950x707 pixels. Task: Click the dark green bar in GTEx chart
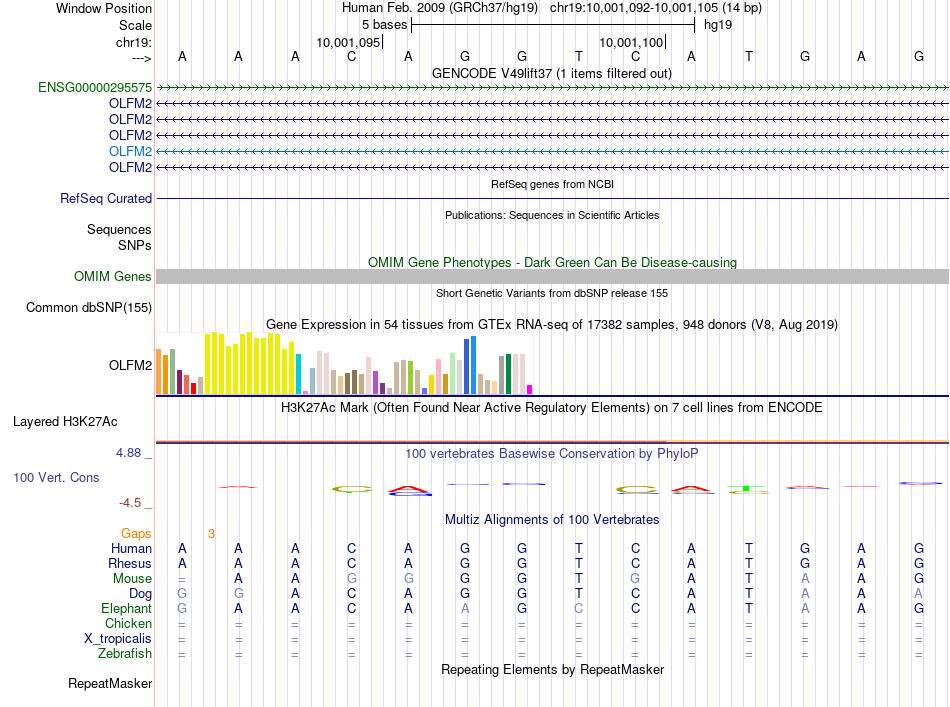pyautogui.click(x=508, y=374)
